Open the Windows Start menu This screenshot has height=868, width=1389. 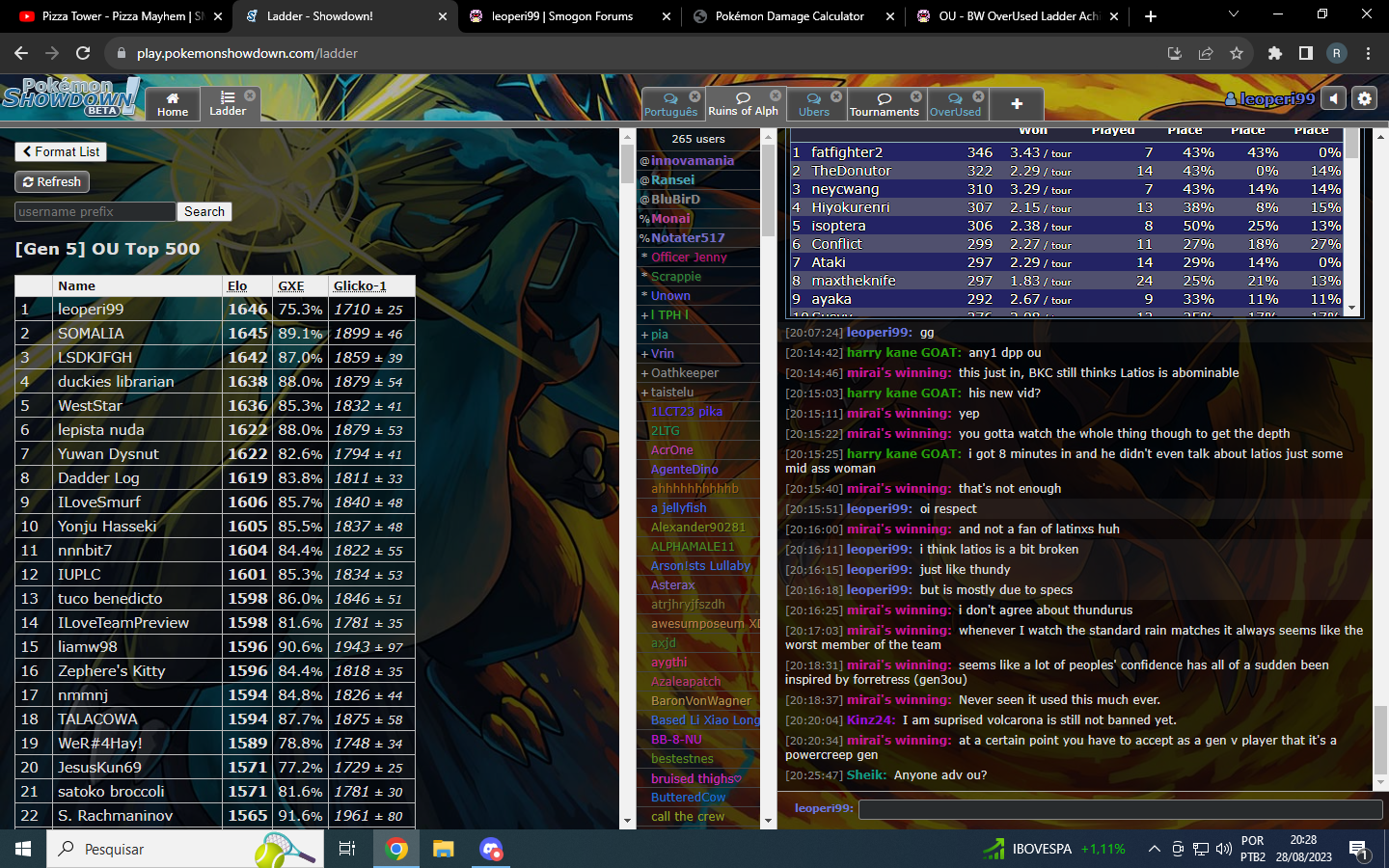pyautogui.click(x=23, y=849)
